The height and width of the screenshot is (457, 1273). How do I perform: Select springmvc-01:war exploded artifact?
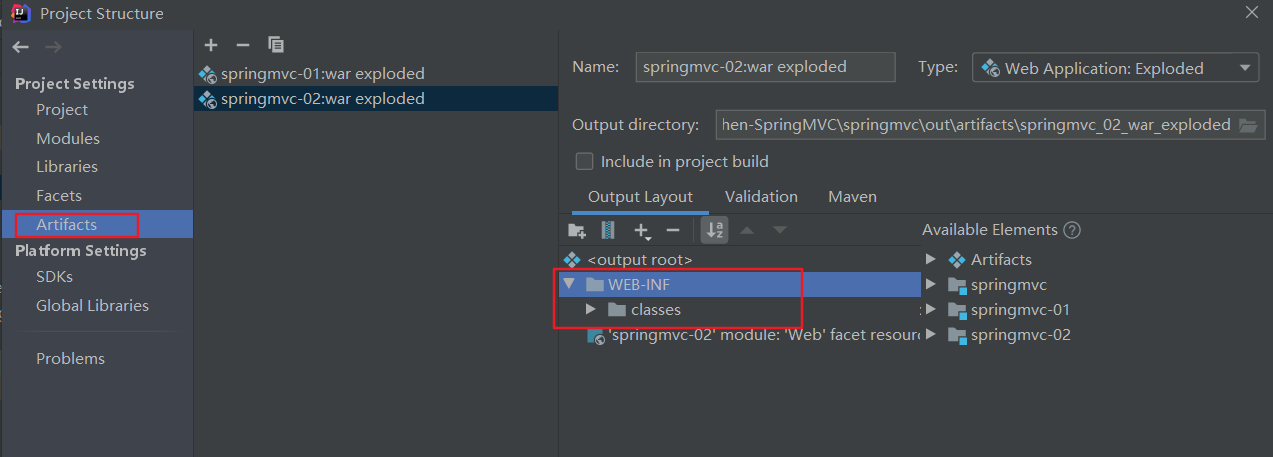coord(322,73)
